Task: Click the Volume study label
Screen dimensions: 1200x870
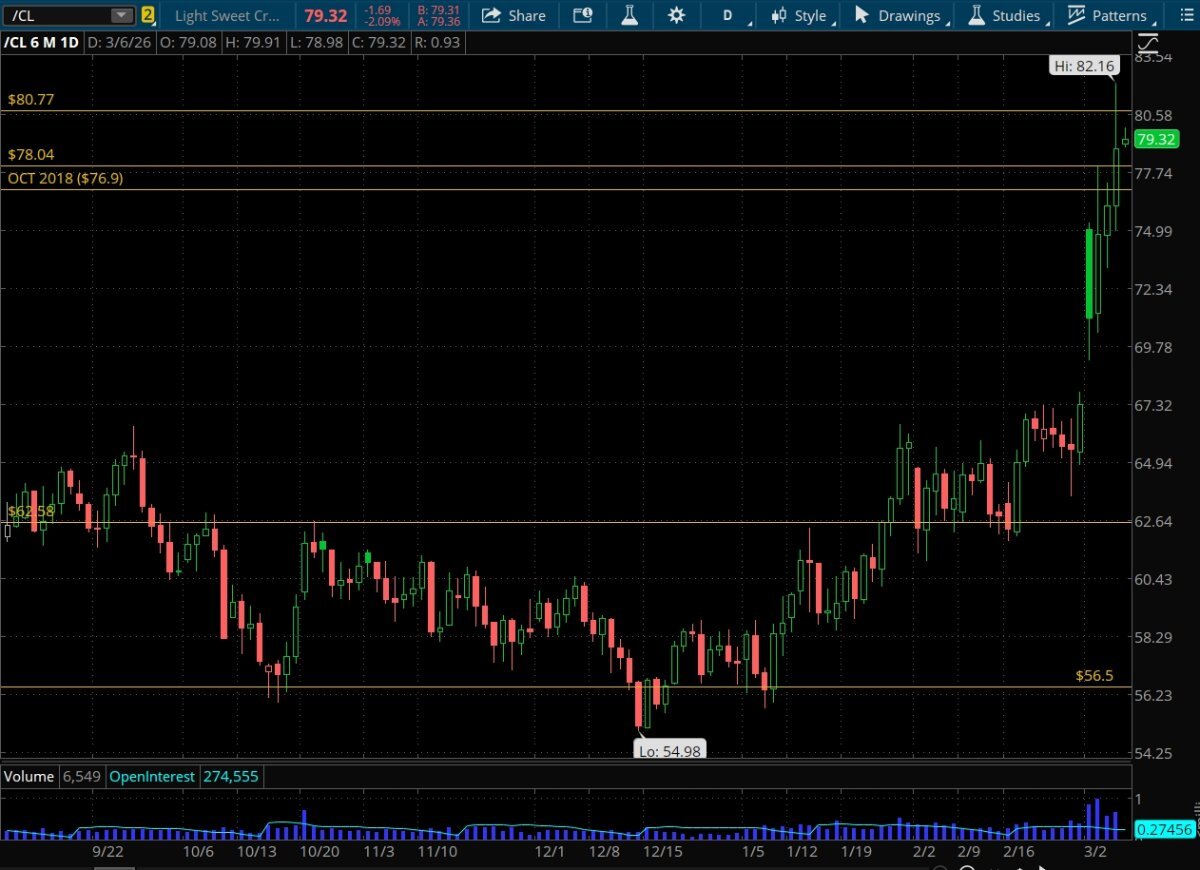Action: click(x=30, y=776)
